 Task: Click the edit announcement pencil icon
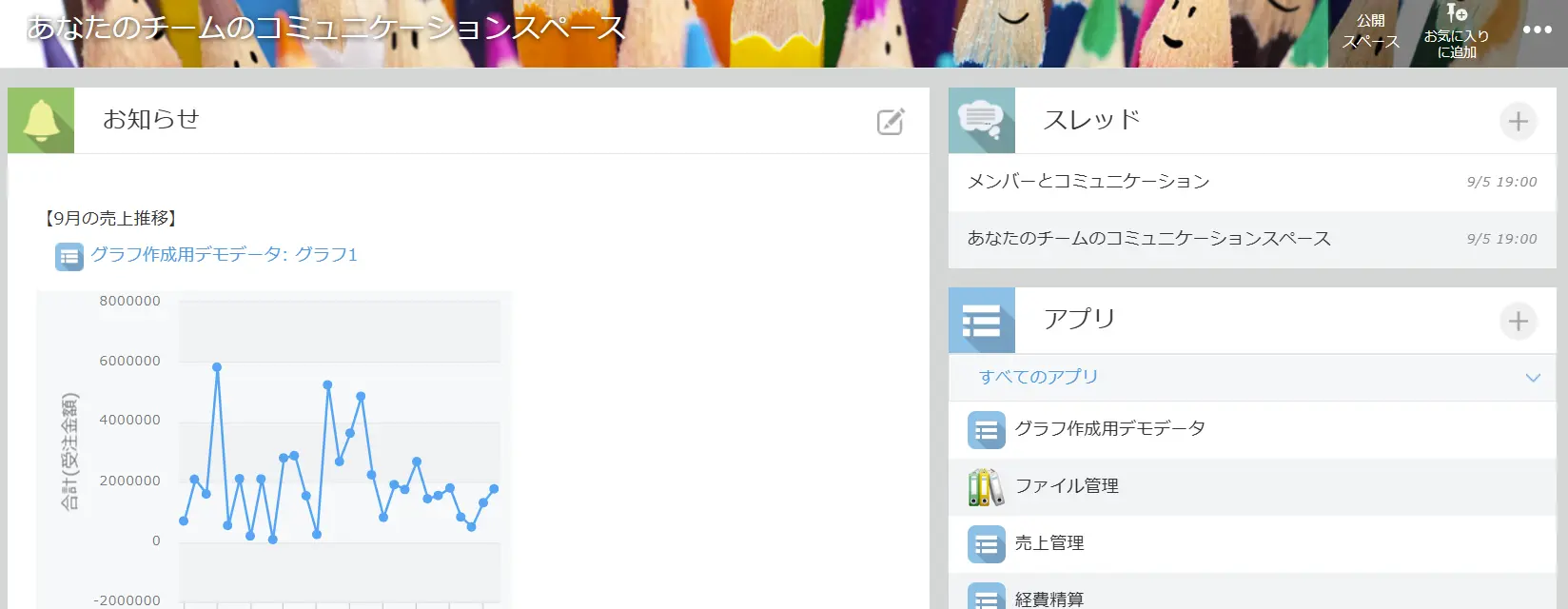tap(890, 122)
